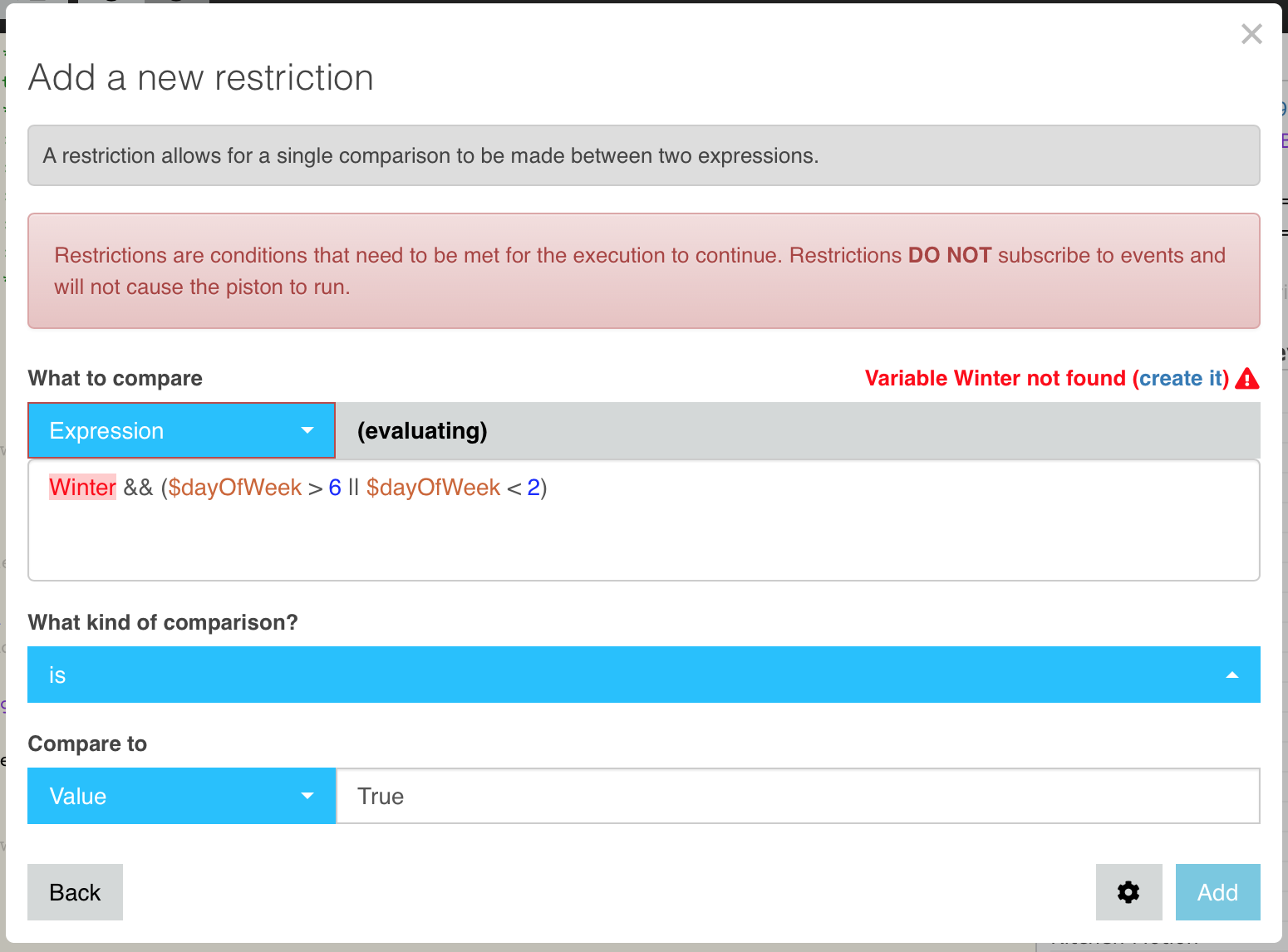This screenshot has height=952, width=1288.
Task: Click empty space inside the expression editor box
Action: [x=644, y=544]
